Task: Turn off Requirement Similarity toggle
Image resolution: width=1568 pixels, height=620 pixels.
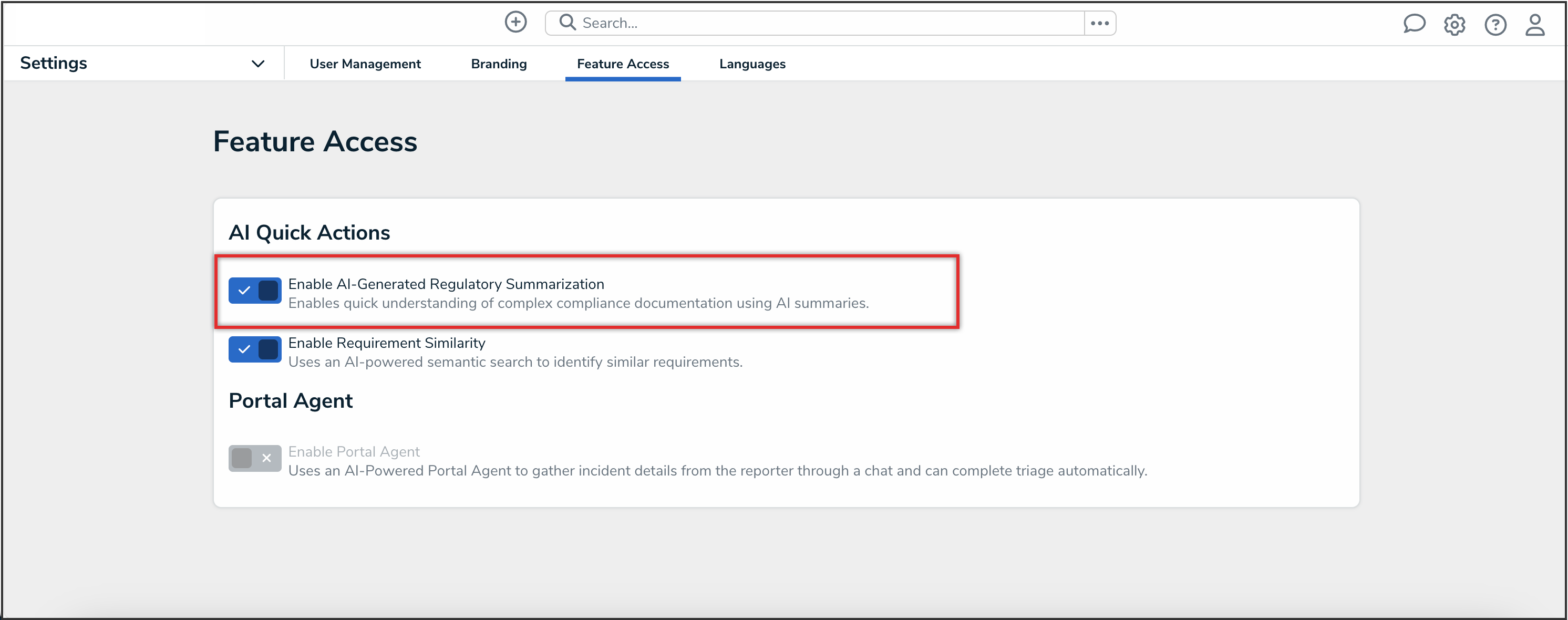Action: (254, 349)
